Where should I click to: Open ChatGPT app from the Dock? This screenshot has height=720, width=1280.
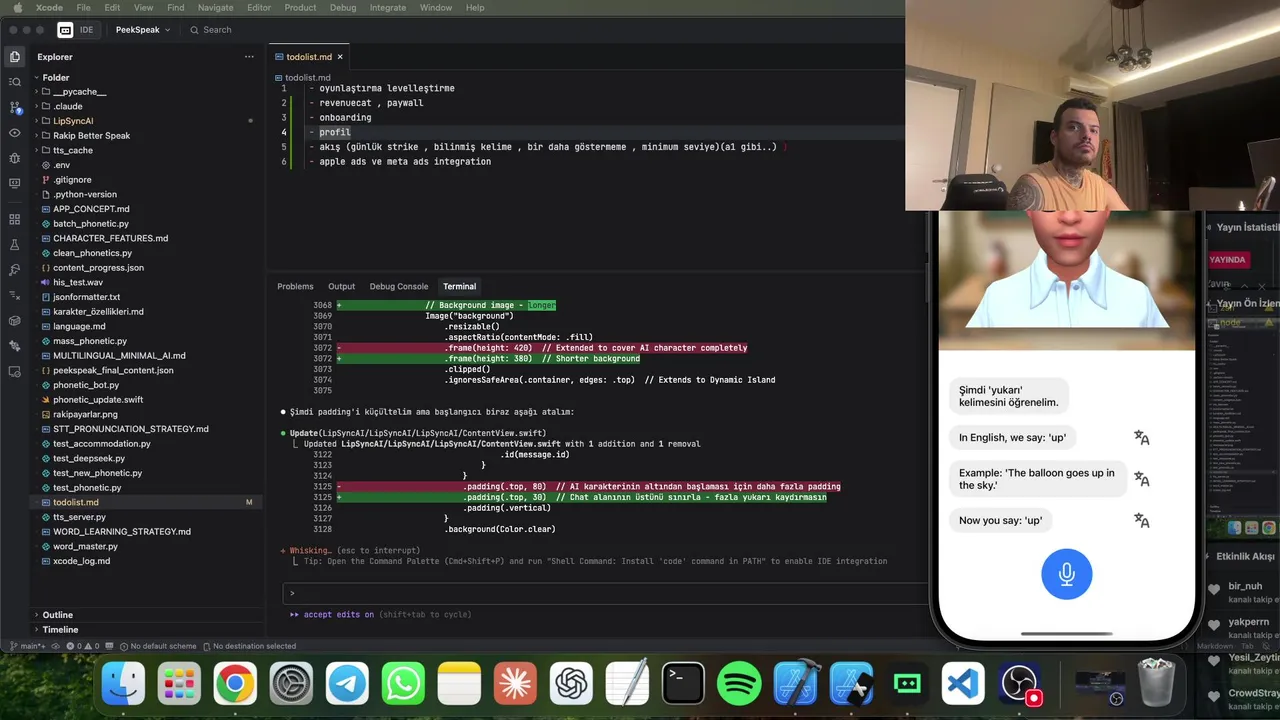(x=571, y=684)
